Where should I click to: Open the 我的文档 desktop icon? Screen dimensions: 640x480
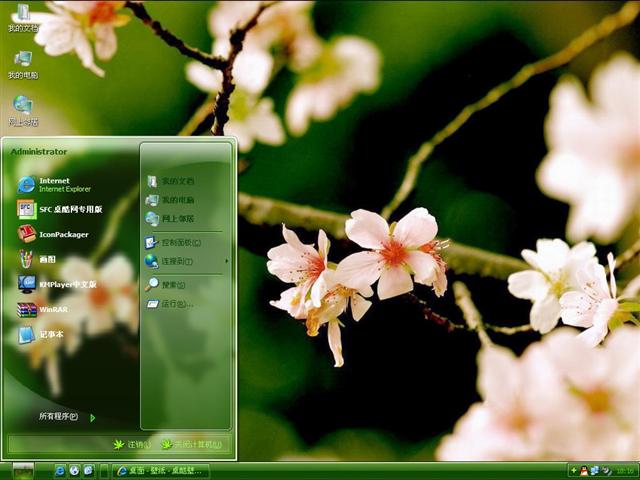coord(23,18)
